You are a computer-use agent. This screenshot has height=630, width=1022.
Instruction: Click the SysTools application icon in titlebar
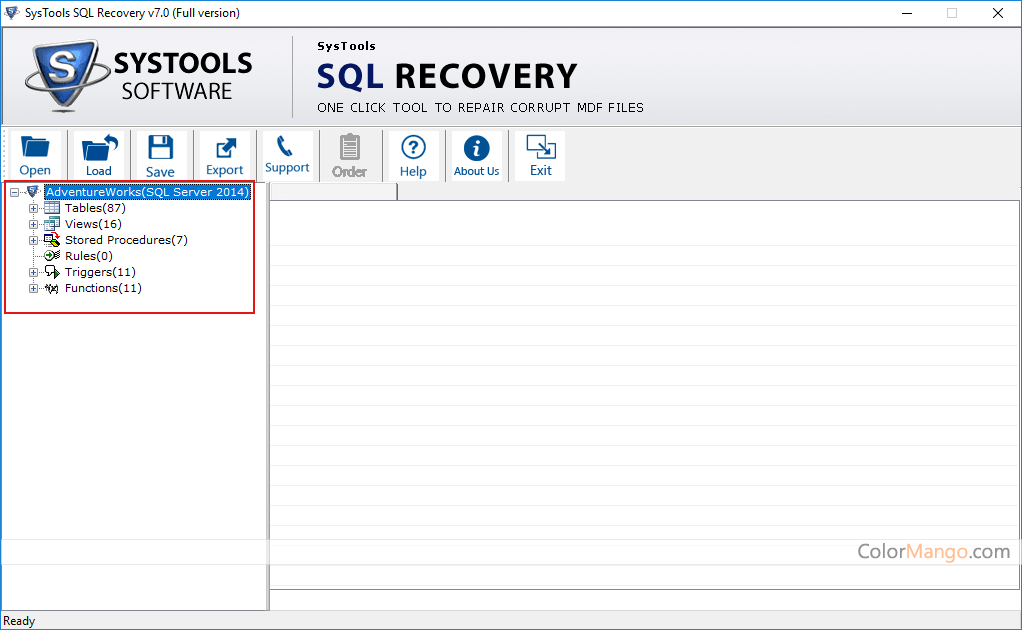(x=12, y=13)
